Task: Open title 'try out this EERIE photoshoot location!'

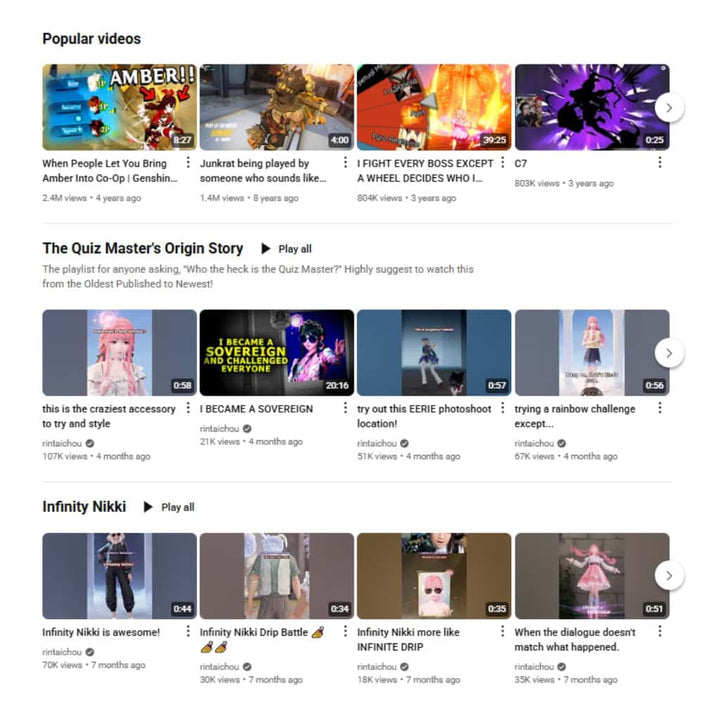Action: click(x=424, y=416)
